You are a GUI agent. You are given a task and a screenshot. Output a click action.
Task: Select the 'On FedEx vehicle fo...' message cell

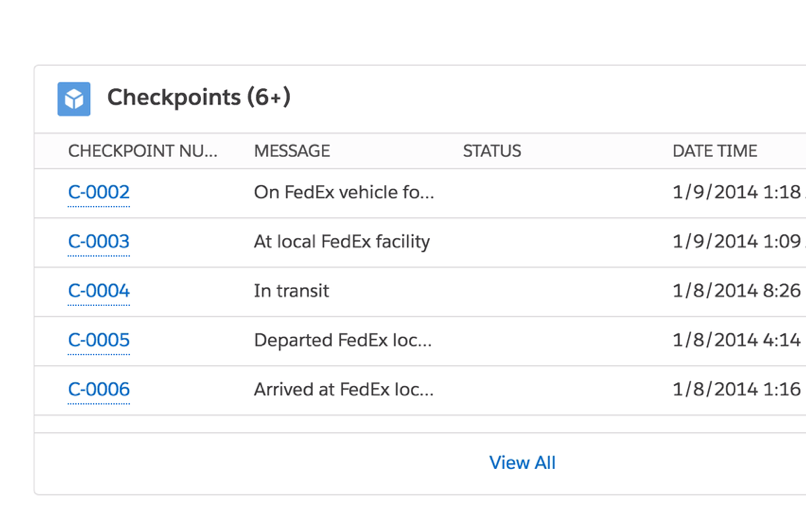tap(344, 192)
